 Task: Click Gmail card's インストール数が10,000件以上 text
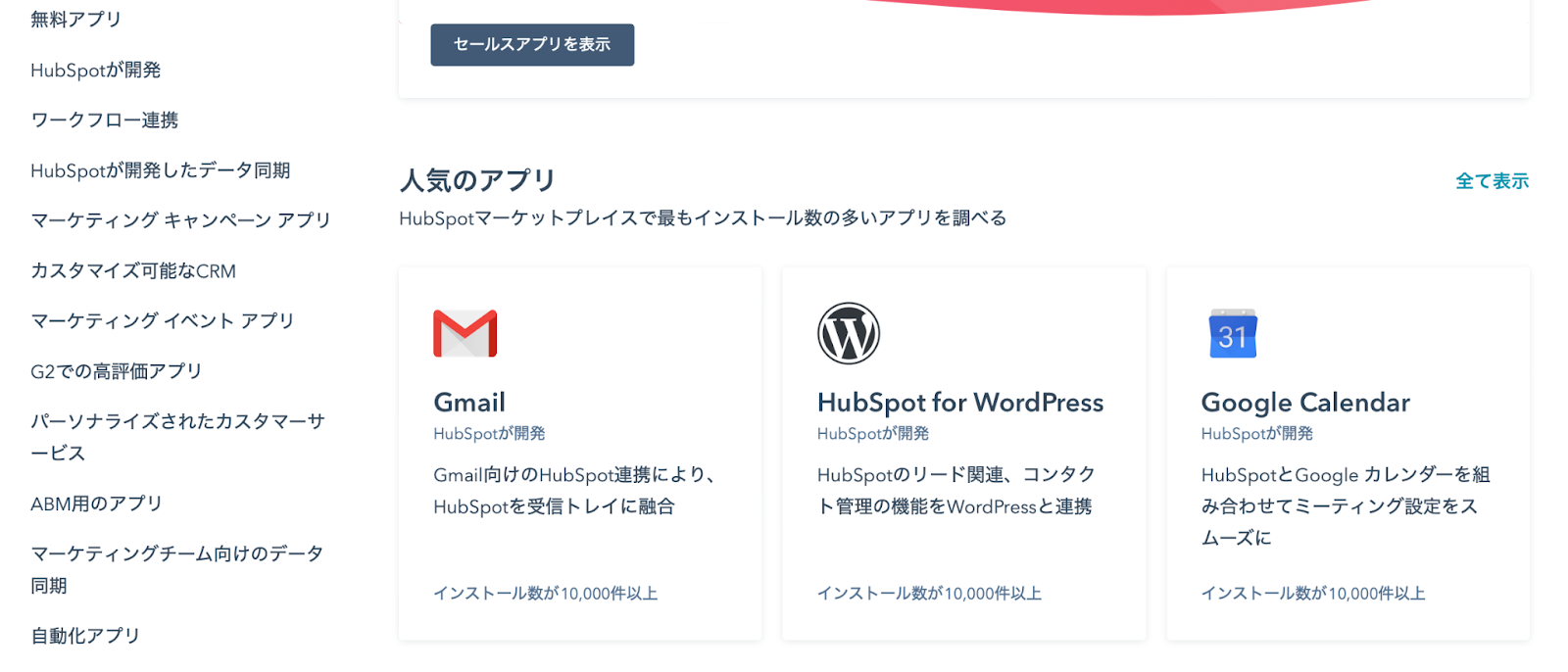[x=546, y=594]
